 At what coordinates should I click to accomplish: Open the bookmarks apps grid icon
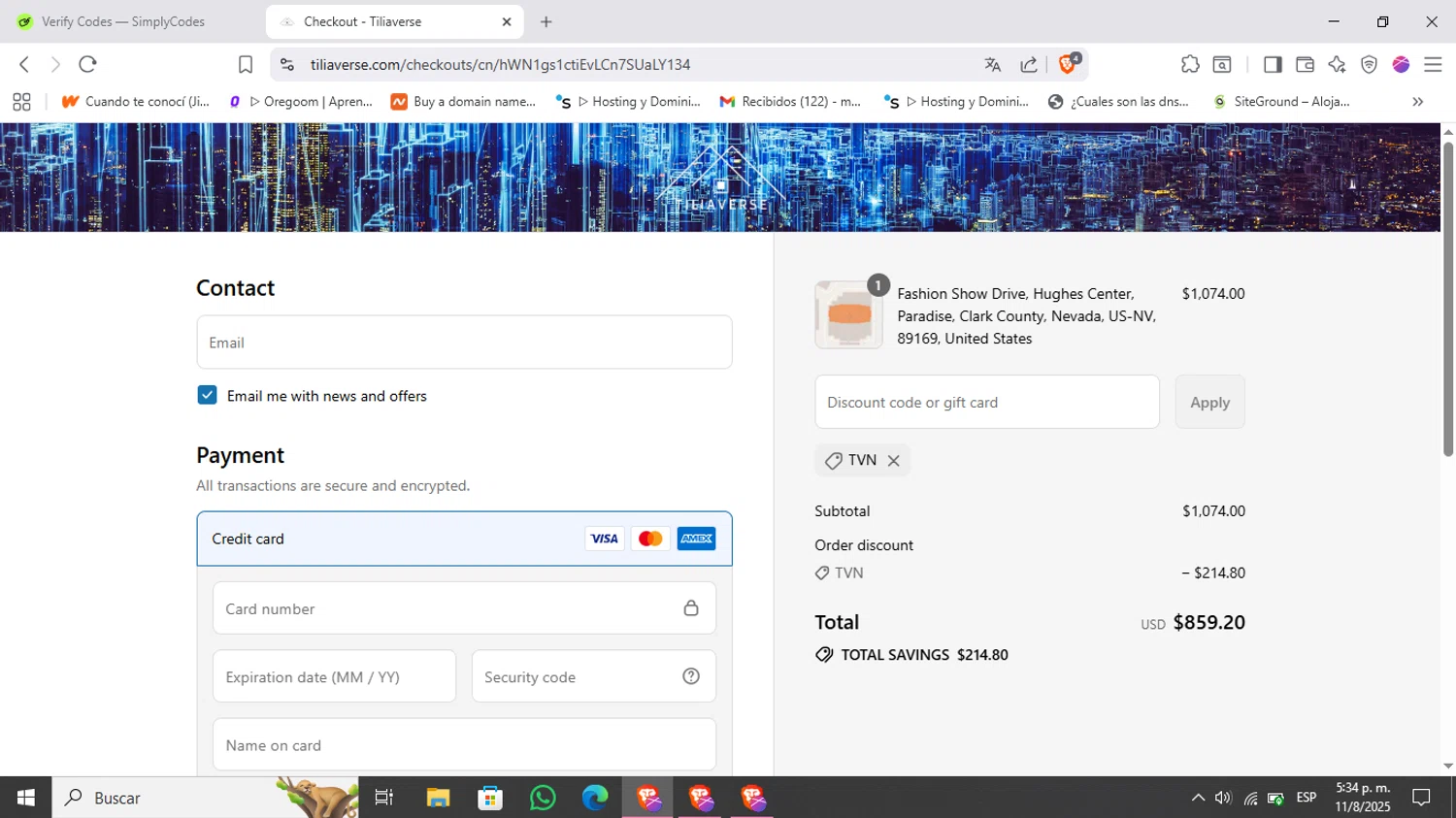(21, 101)
